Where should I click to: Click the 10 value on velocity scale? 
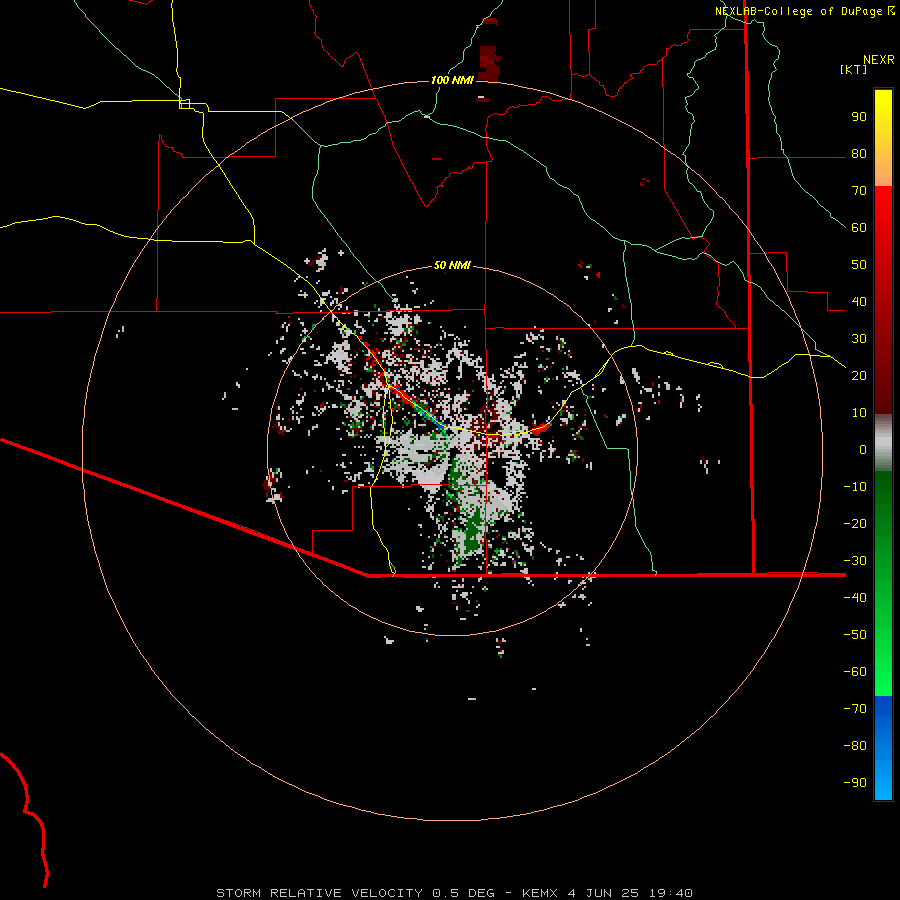point(859,413)
